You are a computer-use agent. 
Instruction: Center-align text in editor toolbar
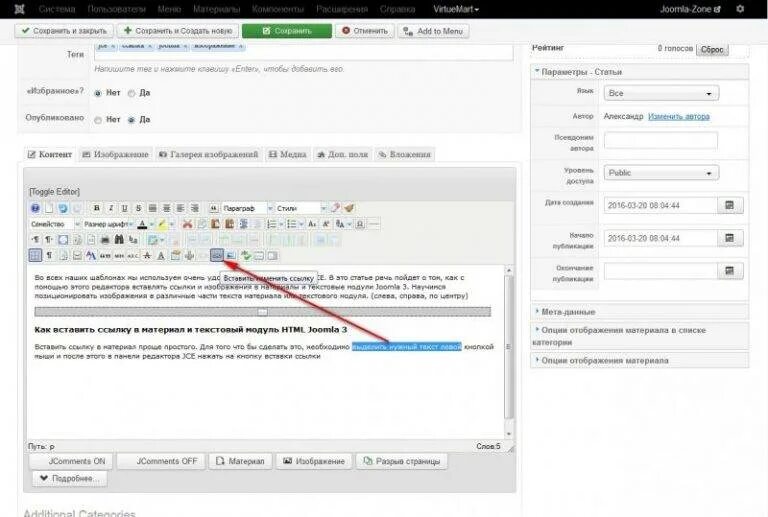pos(167,208)
